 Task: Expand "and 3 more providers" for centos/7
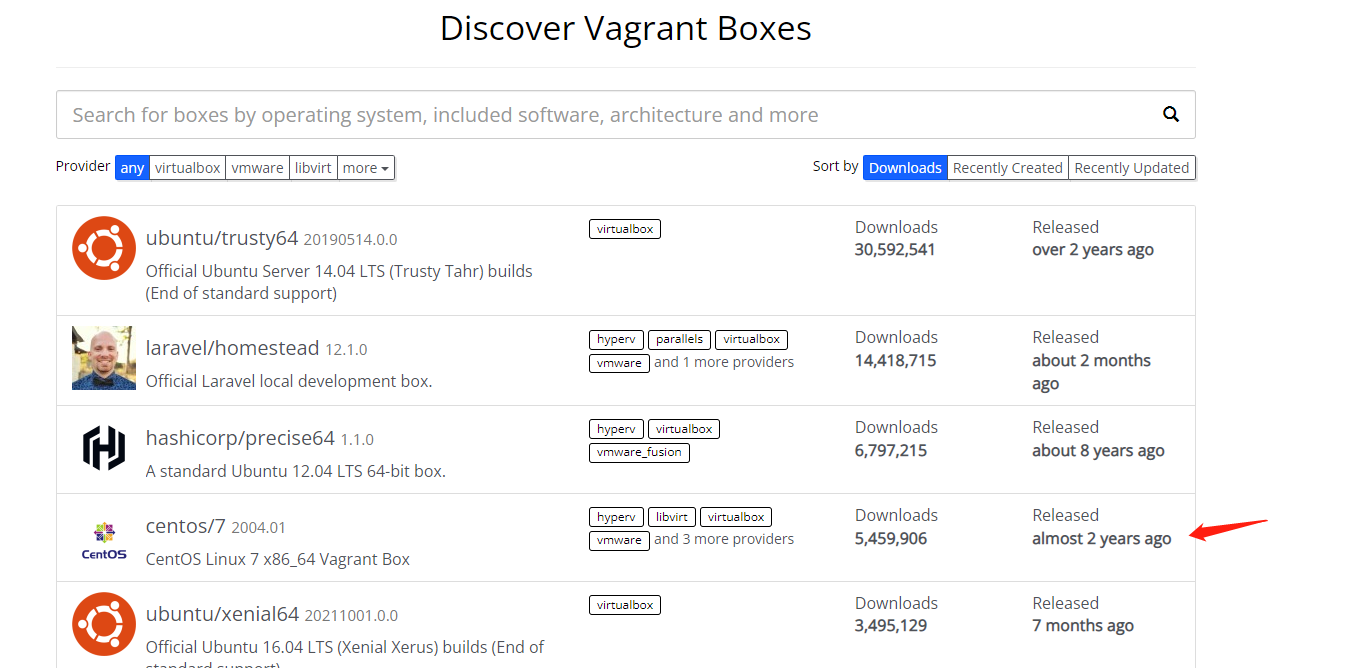pos(723,538)
